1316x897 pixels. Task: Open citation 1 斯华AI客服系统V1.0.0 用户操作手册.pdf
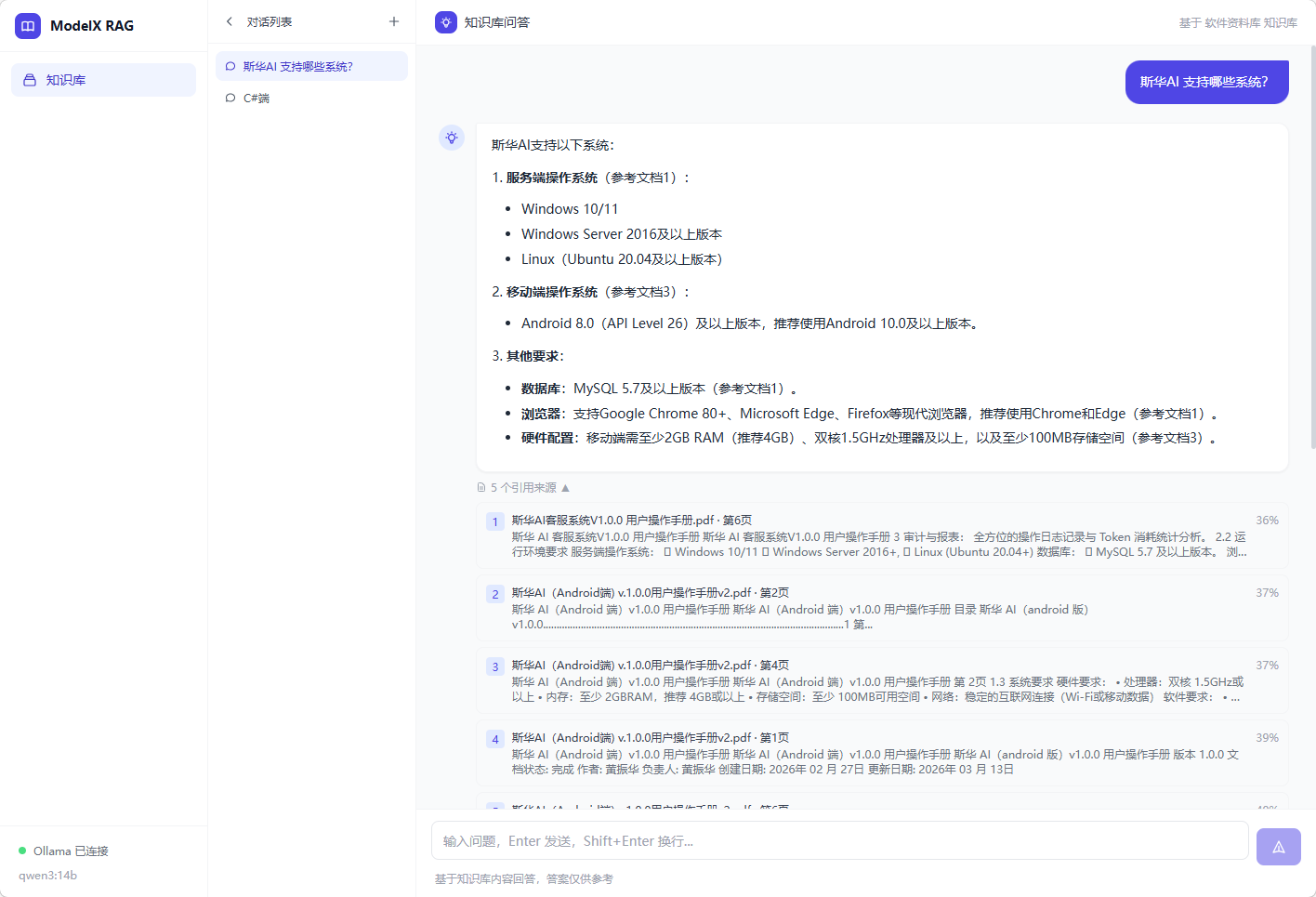(x=882, y=535)
